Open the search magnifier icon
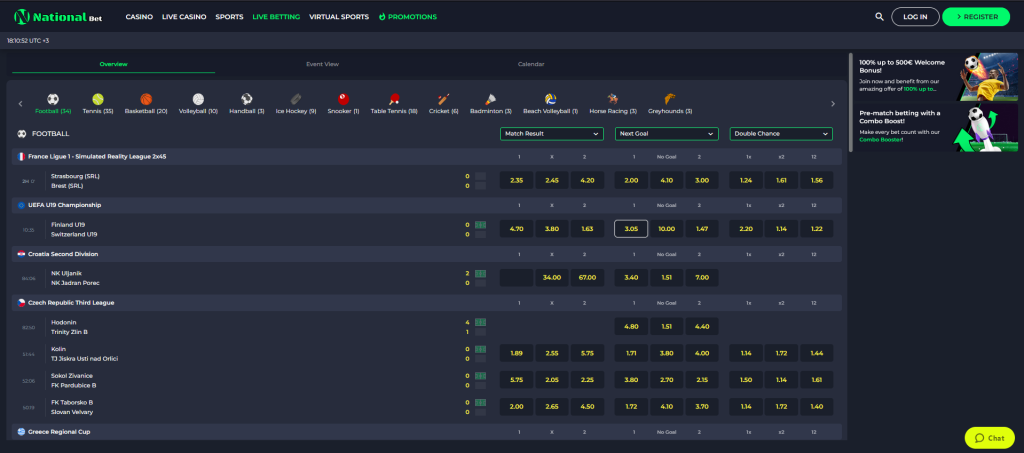1024x453 pixels. [879, 17]
